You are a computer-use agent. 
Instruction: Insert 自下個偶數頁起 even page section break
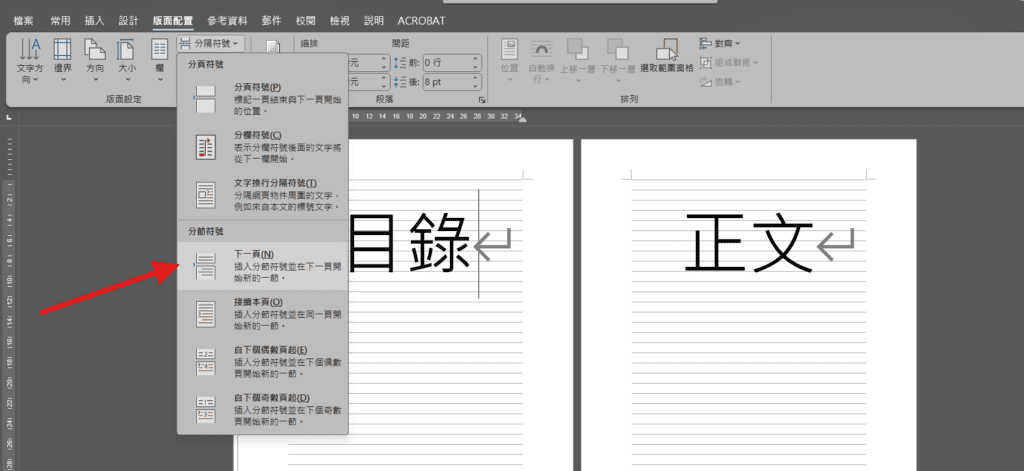click(262, 362)
